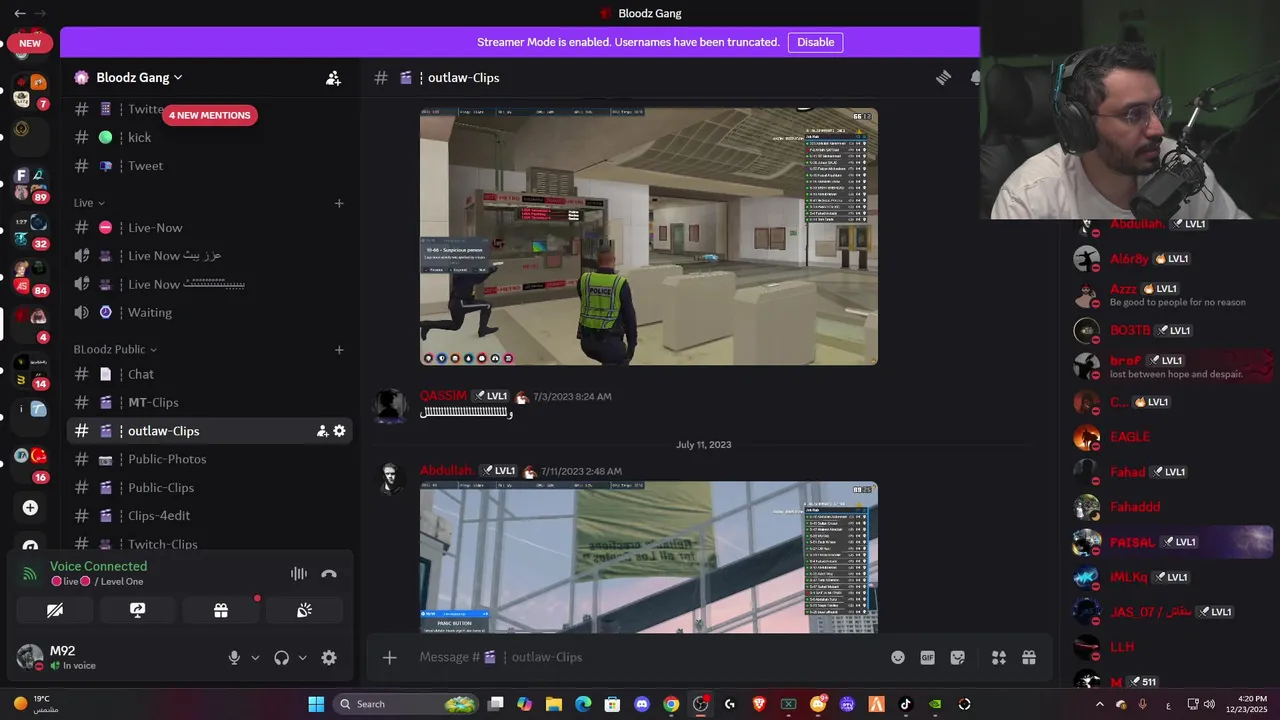Screen dimensions: 1280x720
Task: Select member EAGLE in the member list
Action: (x=1170, y=437)
